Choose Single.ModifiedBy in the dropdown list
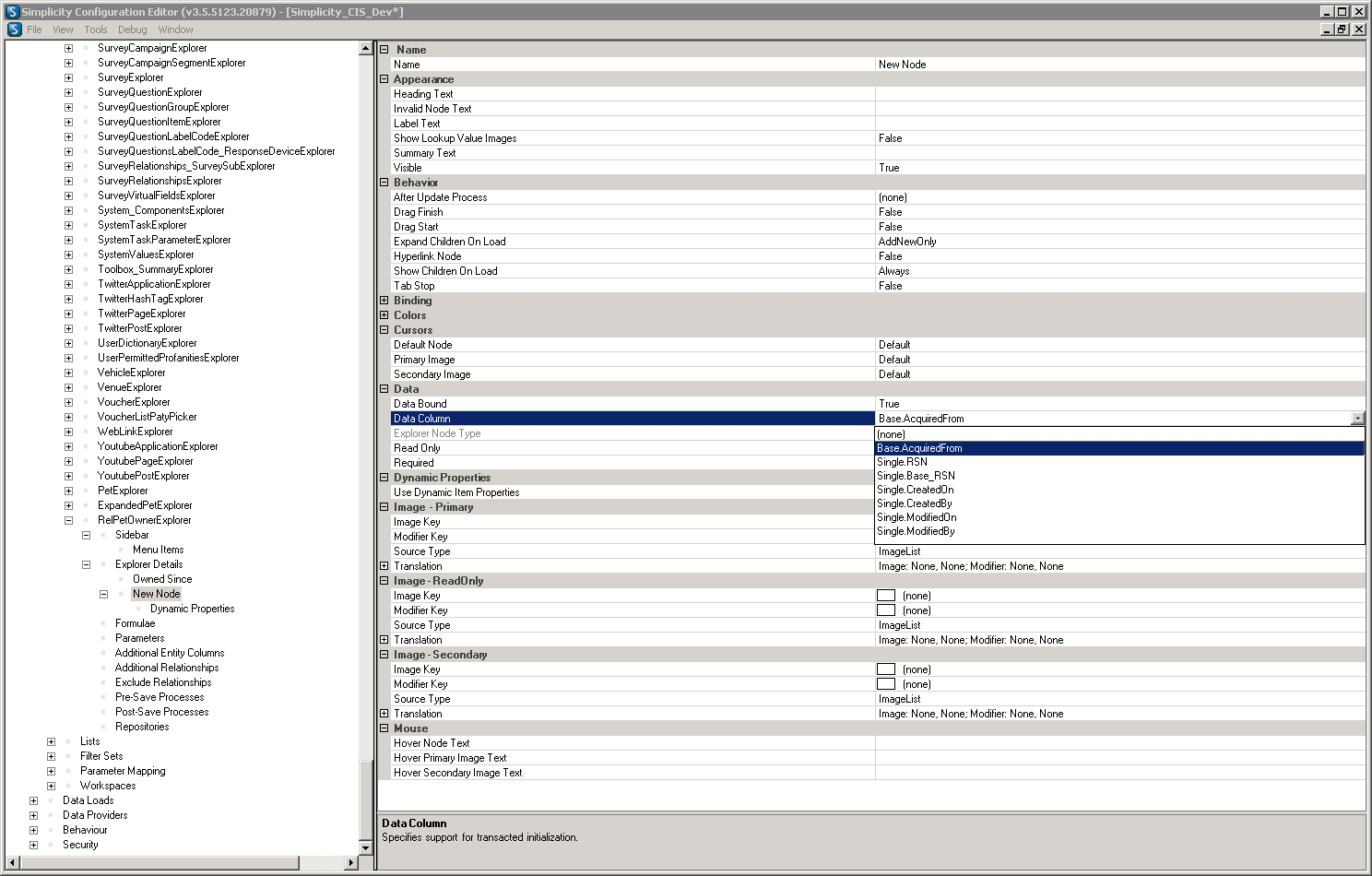This screenshot has width=1372, height=876. [x=916, y=531]
